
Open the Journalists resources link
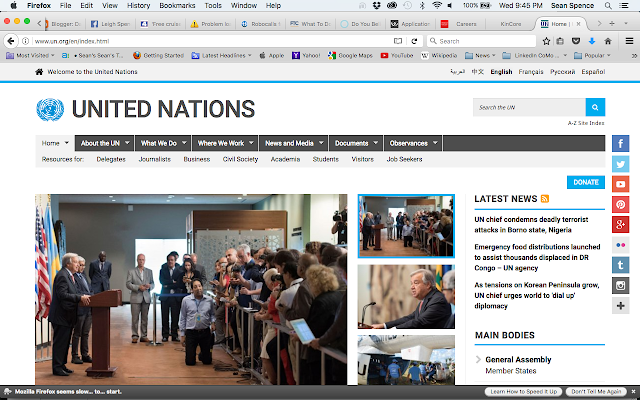click(154, 159)
